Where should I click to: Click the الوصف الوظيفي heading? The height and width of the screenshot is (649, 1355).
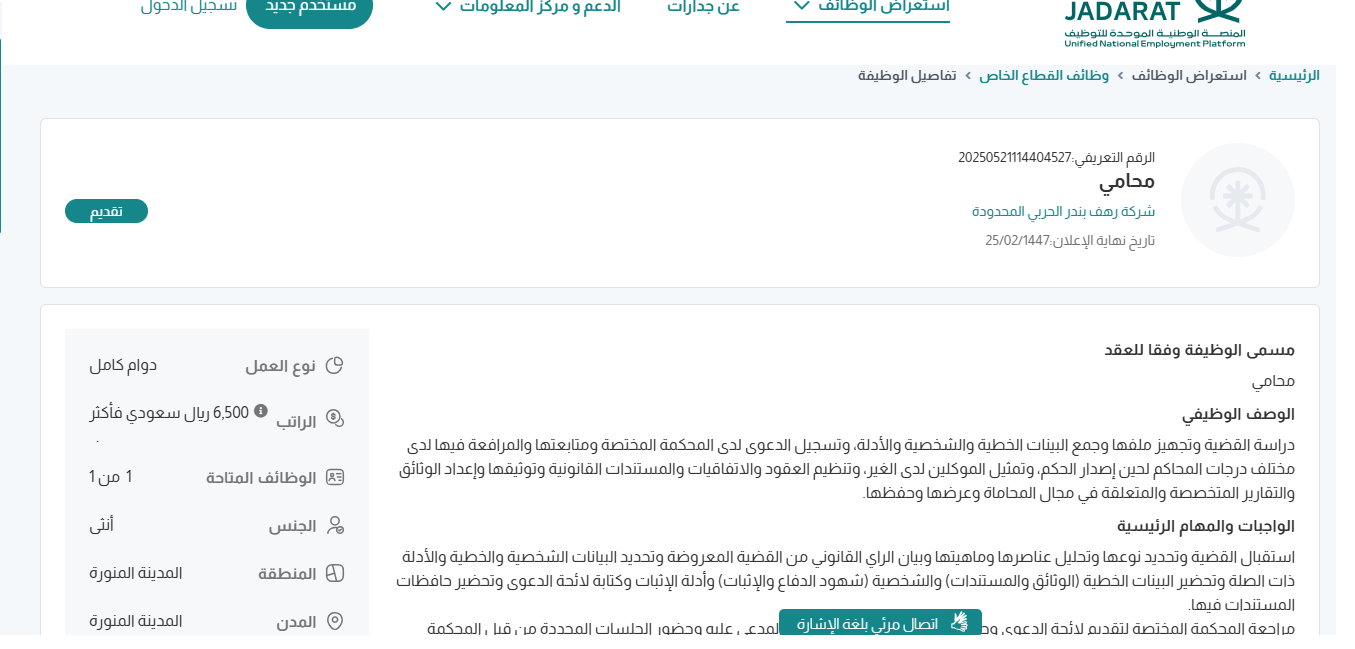(x=1238, y=414)
